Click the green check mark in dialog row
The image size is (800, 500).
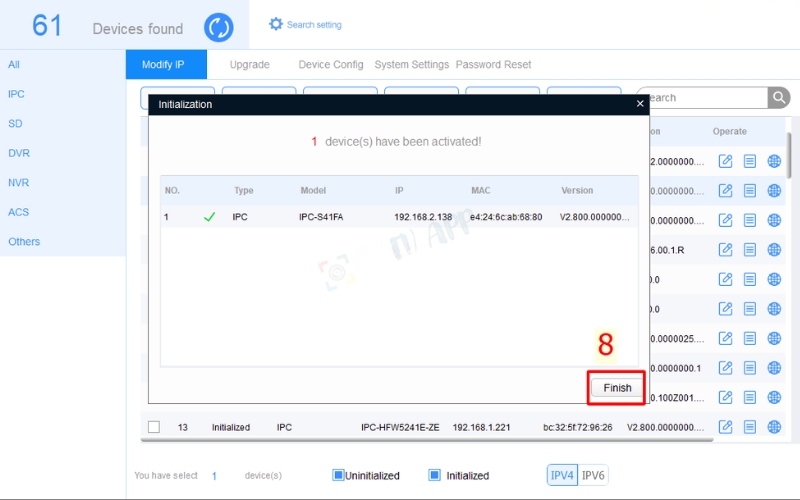[209, 217]
